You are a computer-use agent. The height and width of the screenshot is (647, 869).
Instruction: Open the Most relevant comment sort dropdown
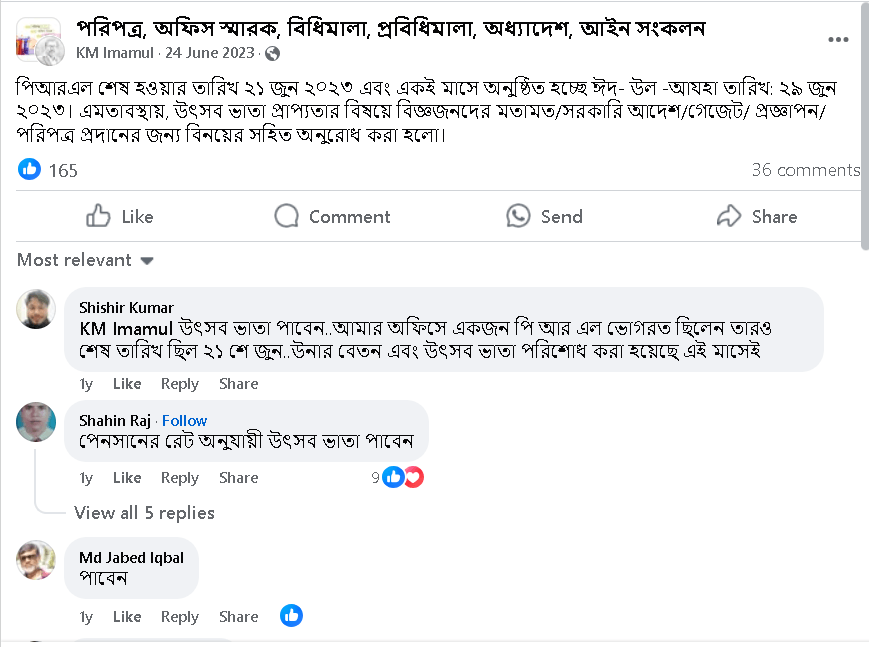[x=85, y=260]
